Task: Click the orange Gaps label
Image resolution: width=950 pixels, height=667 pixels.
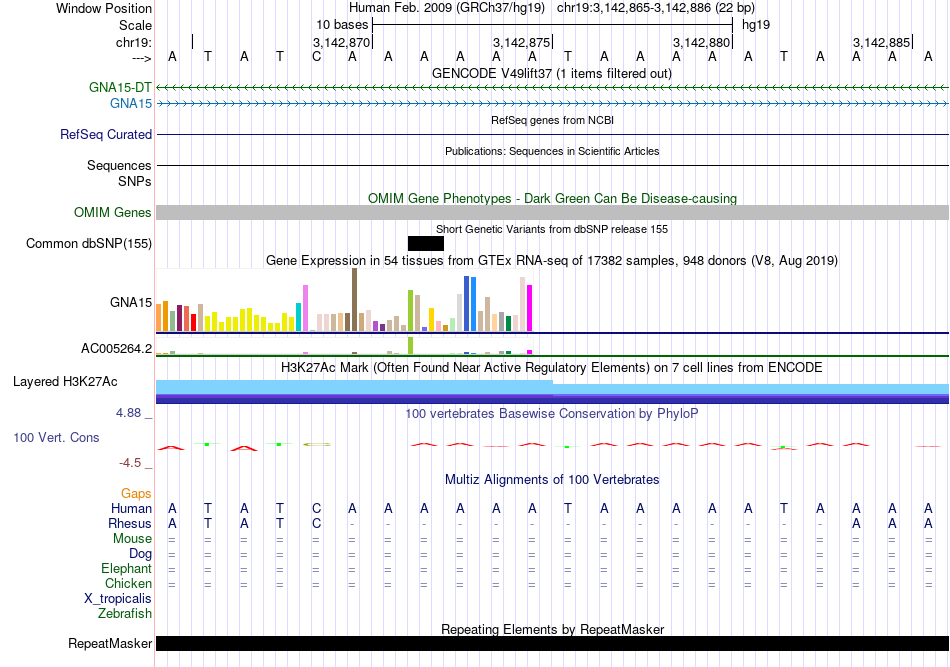Action: [136, 494]
